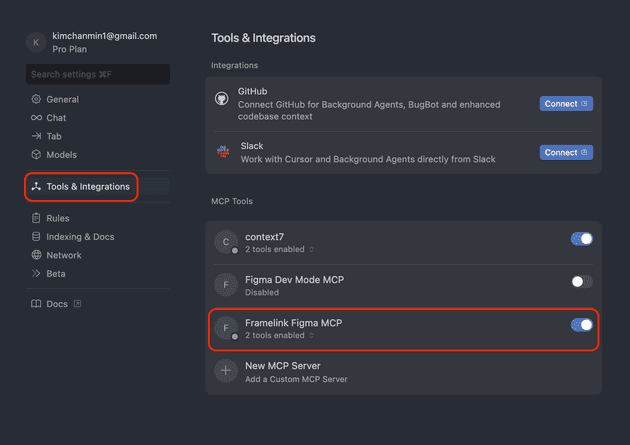This screenshot has width=630, height=445.
Task: Click the Framelink Figma MCP name
Action: coord(294,323)
